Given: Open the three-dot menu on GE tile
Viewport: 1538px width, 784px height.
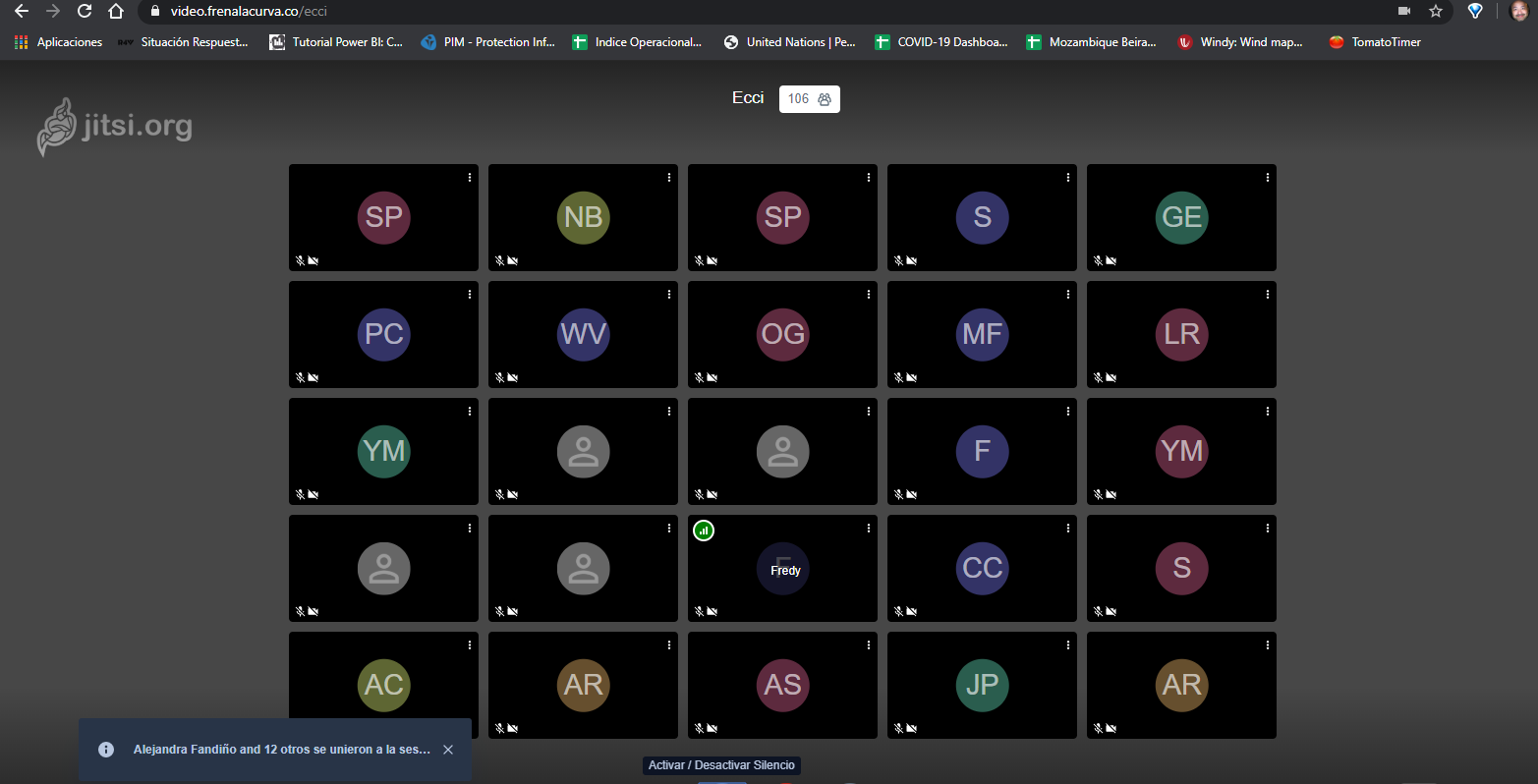Looking at the screenshot, I should (x=1268, y=178).
